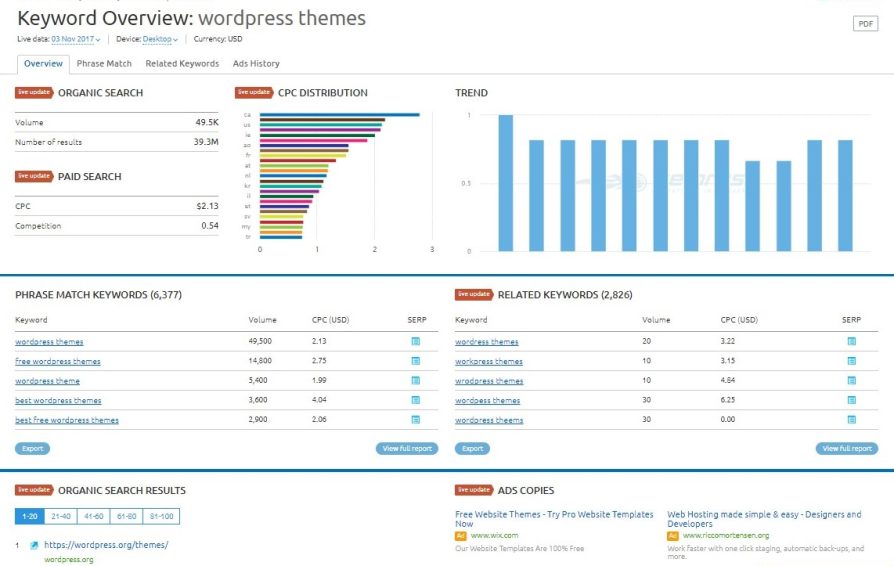Open the 'free wordpress themes' keyword link
The height and width of the screenshot is (566, 894).
(x=58, y=361)
